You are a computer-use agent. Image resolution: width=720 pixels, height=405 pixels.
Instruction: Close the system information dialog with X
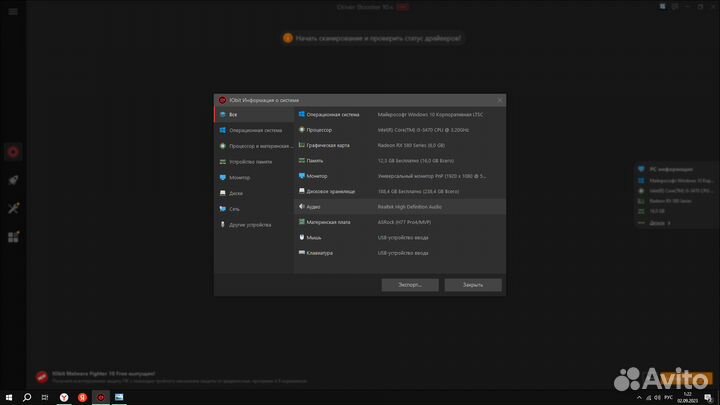pyautogui.click(x=500, y=100)
